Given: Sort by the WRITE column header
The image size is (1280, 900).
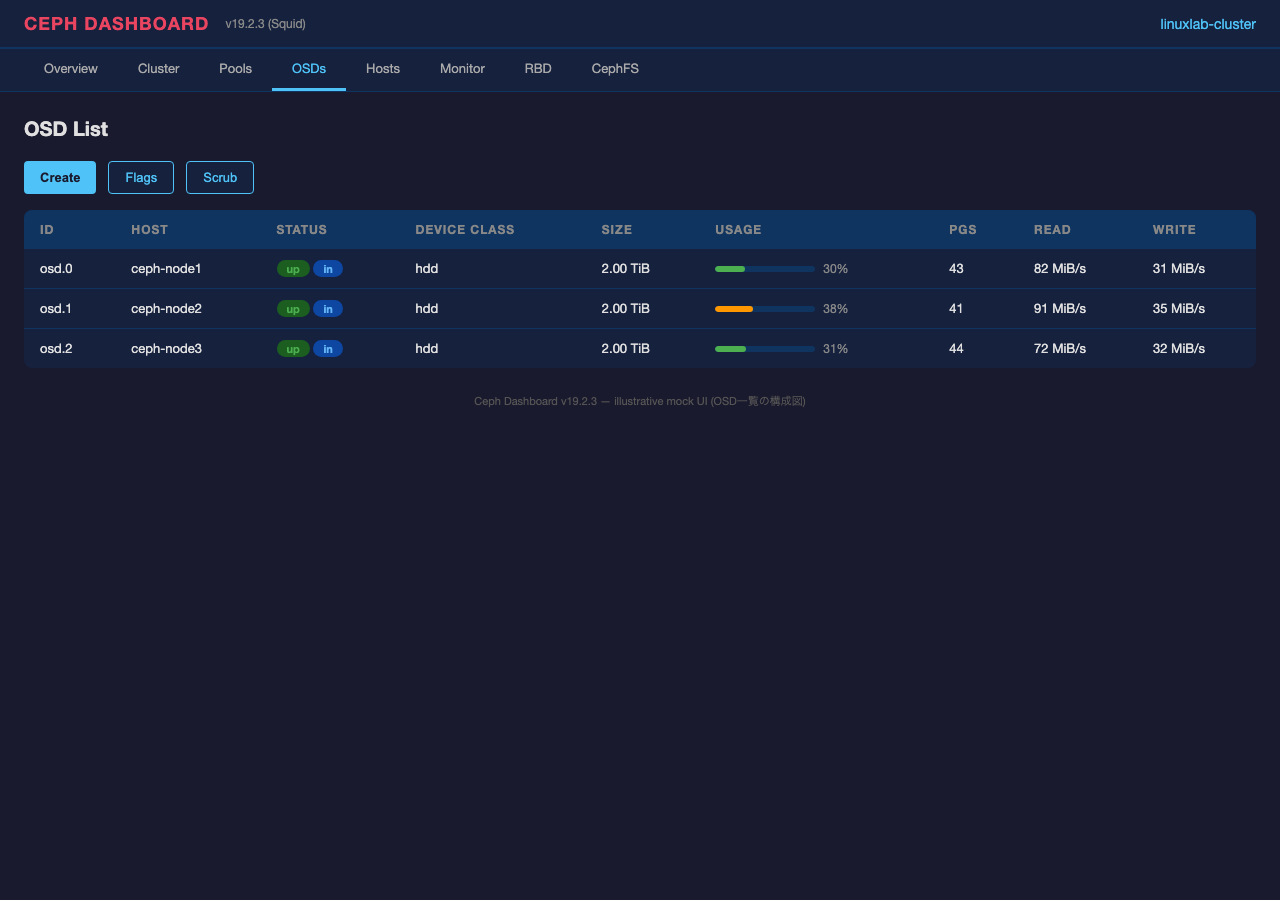Looking at the screenshot, I should (1174, 230).
